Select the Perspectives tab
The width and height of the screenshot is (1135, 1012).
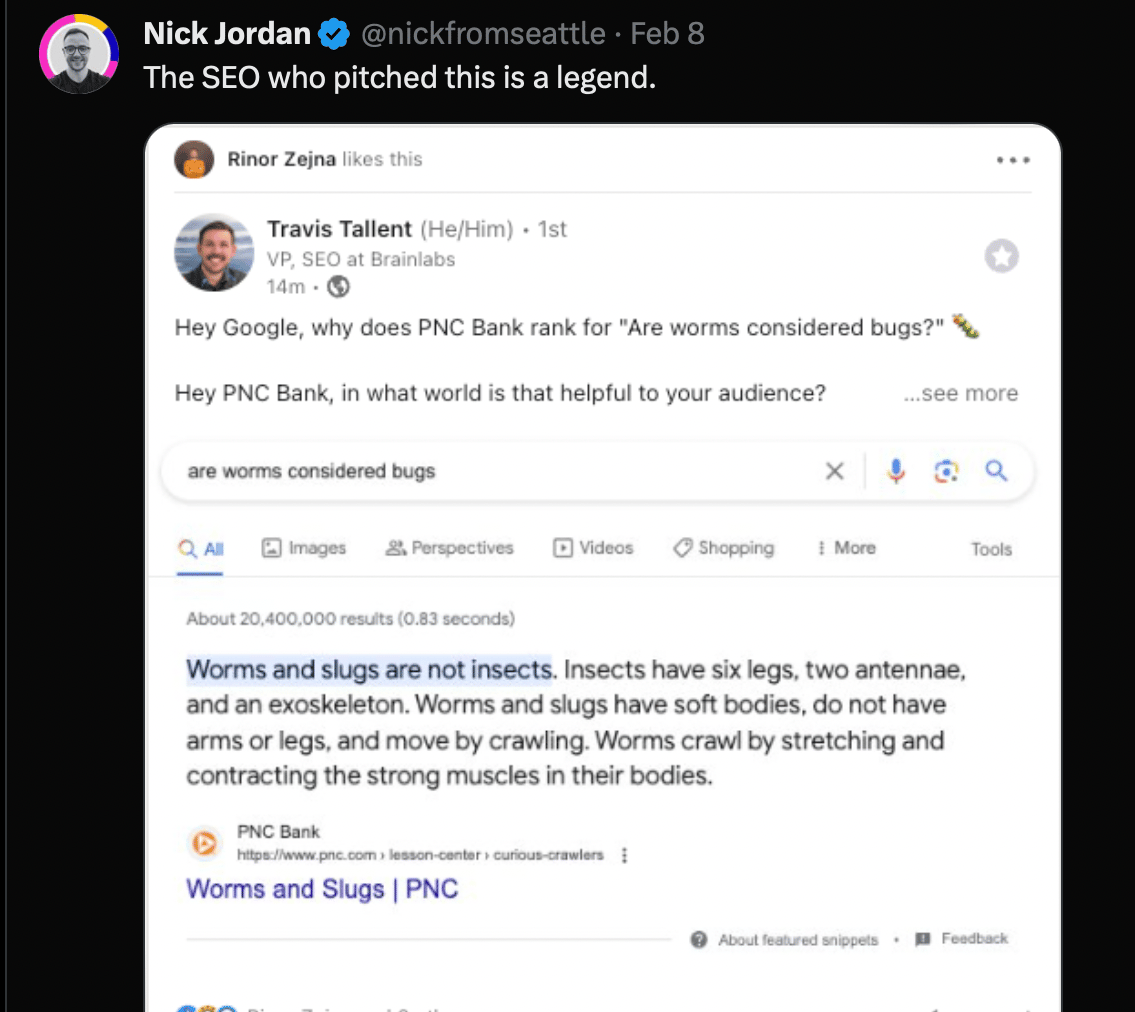[450, 548]
